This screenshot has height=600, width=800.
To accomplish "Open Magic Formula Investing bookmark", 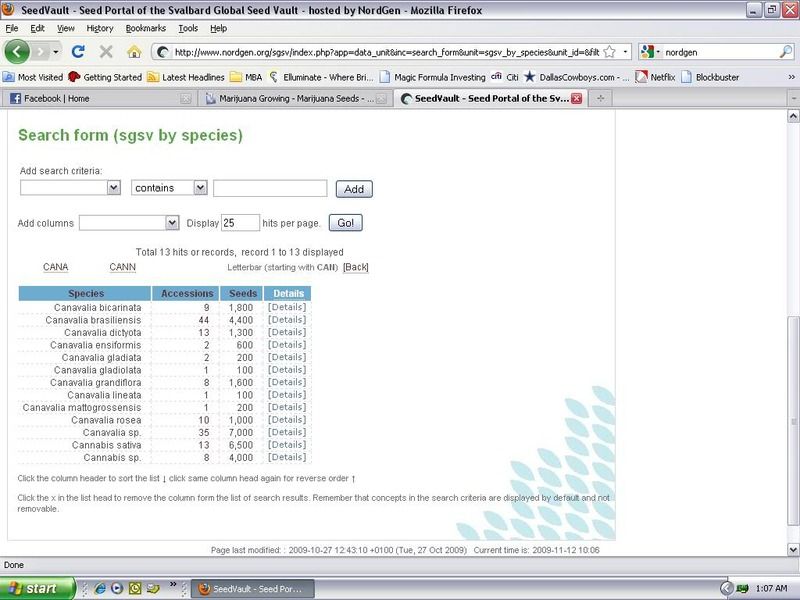I will (433, 77).
